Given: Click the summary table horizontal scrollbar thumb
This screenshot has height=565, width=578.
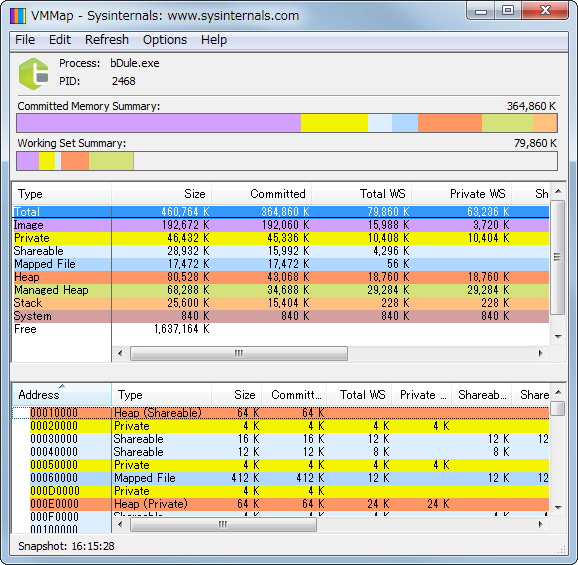Looking at the screenshot, I should [239, 353].
